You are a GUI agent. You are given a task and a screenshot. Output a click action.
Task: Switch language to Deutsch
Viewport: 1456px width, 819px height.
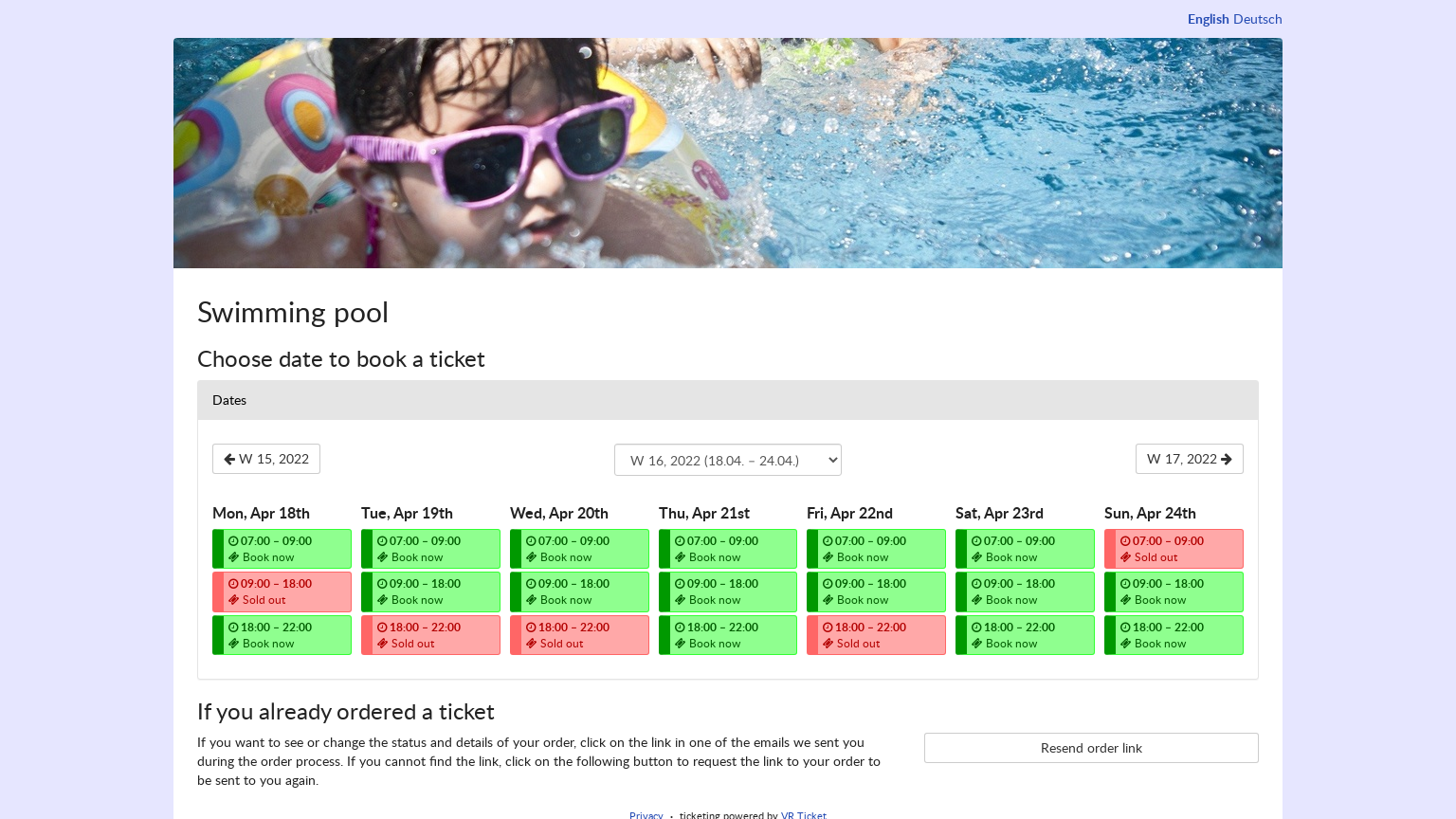point(1257,19)
